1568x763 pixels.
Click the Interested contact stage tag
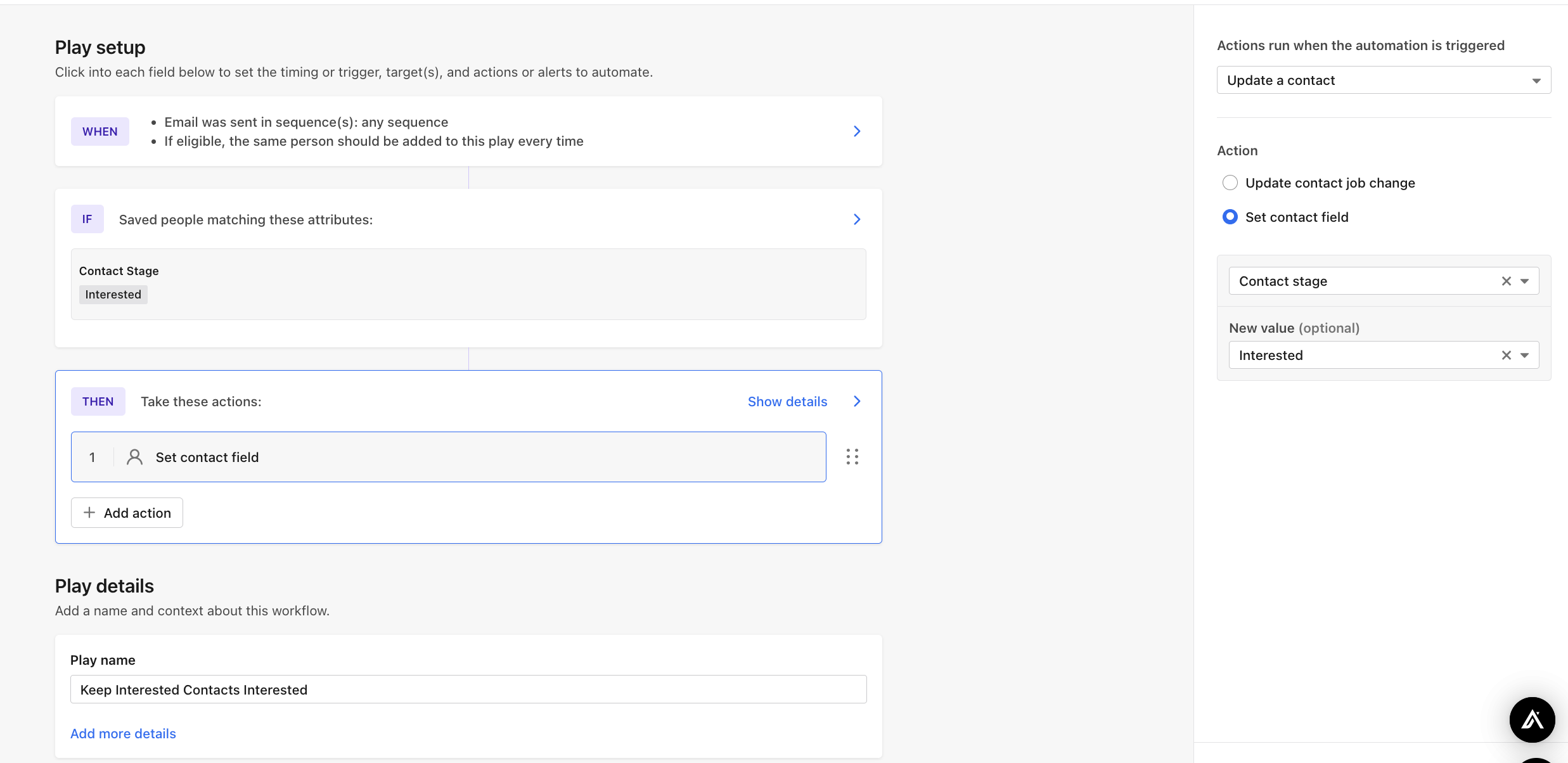tap(113, 295)
